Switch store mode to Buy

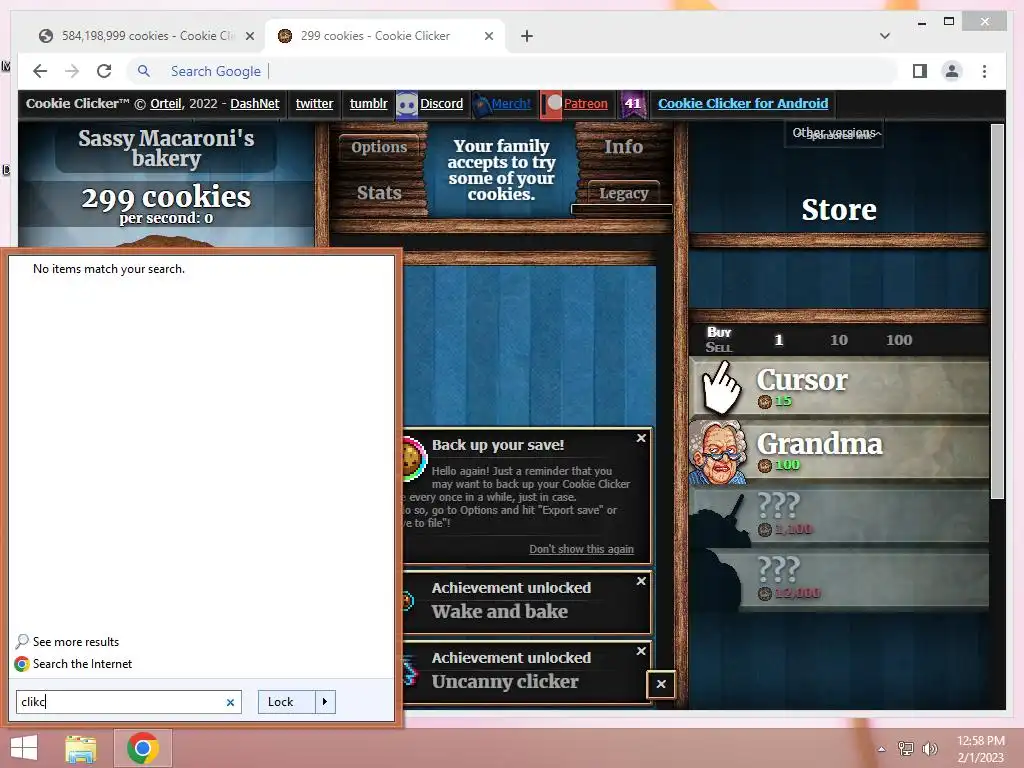[x=718, y=332]
